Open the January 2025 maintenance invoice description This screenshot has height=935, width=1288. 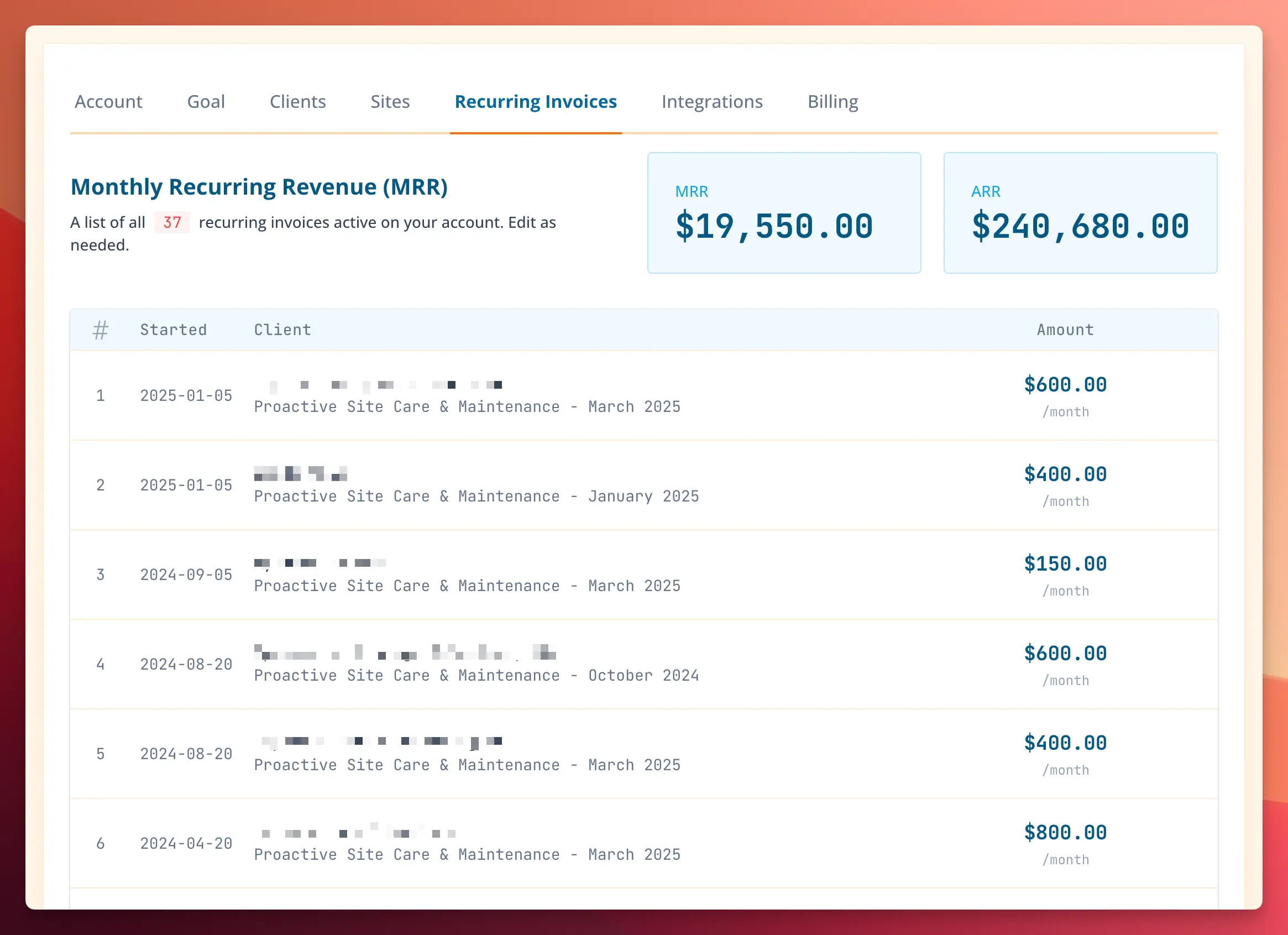[476, 497]
